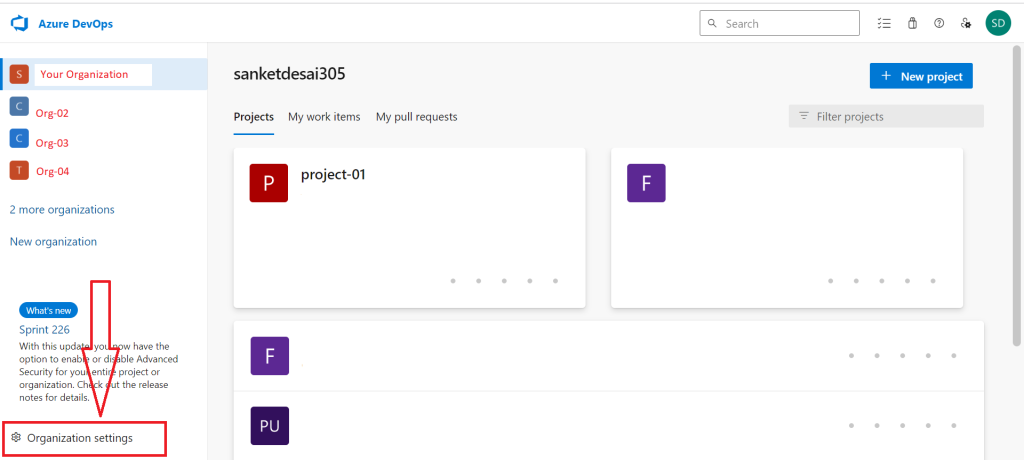Open the New organization link
This screenshot has width=1024, height=460.
point(53,242)
